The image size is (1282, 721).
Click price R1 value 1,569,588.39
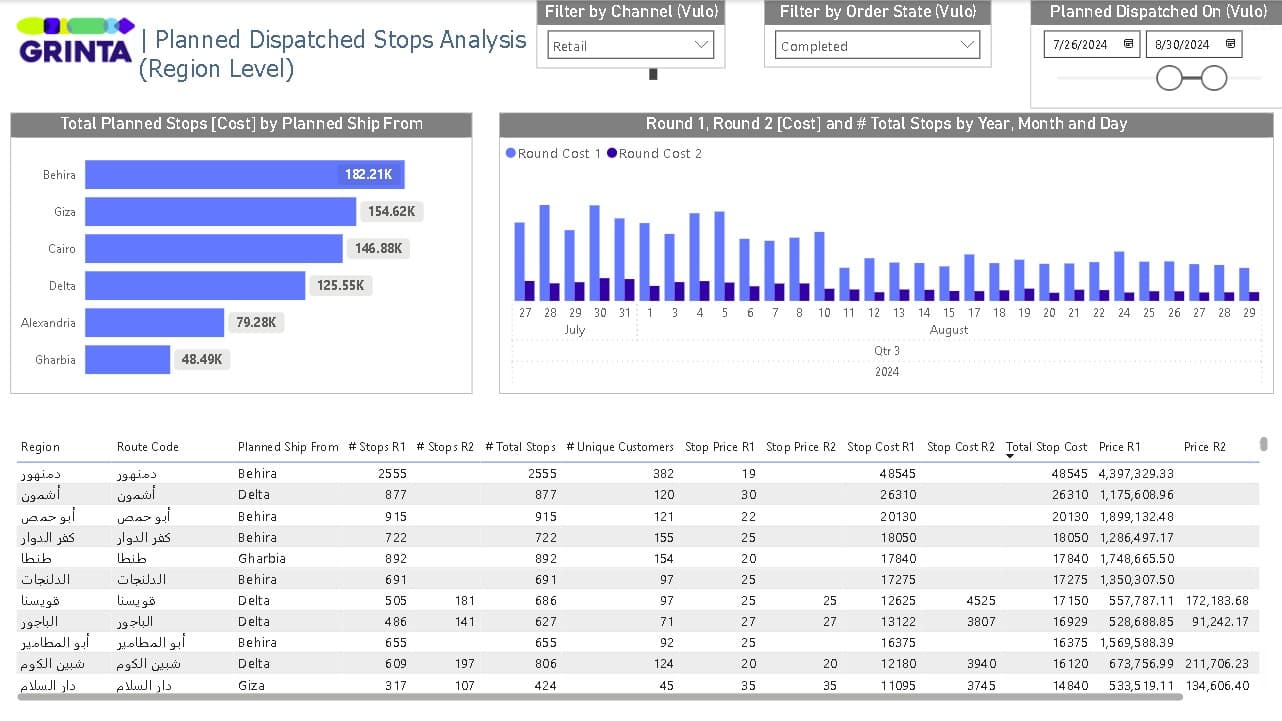pyautogui.click(x=1136, y=643)
